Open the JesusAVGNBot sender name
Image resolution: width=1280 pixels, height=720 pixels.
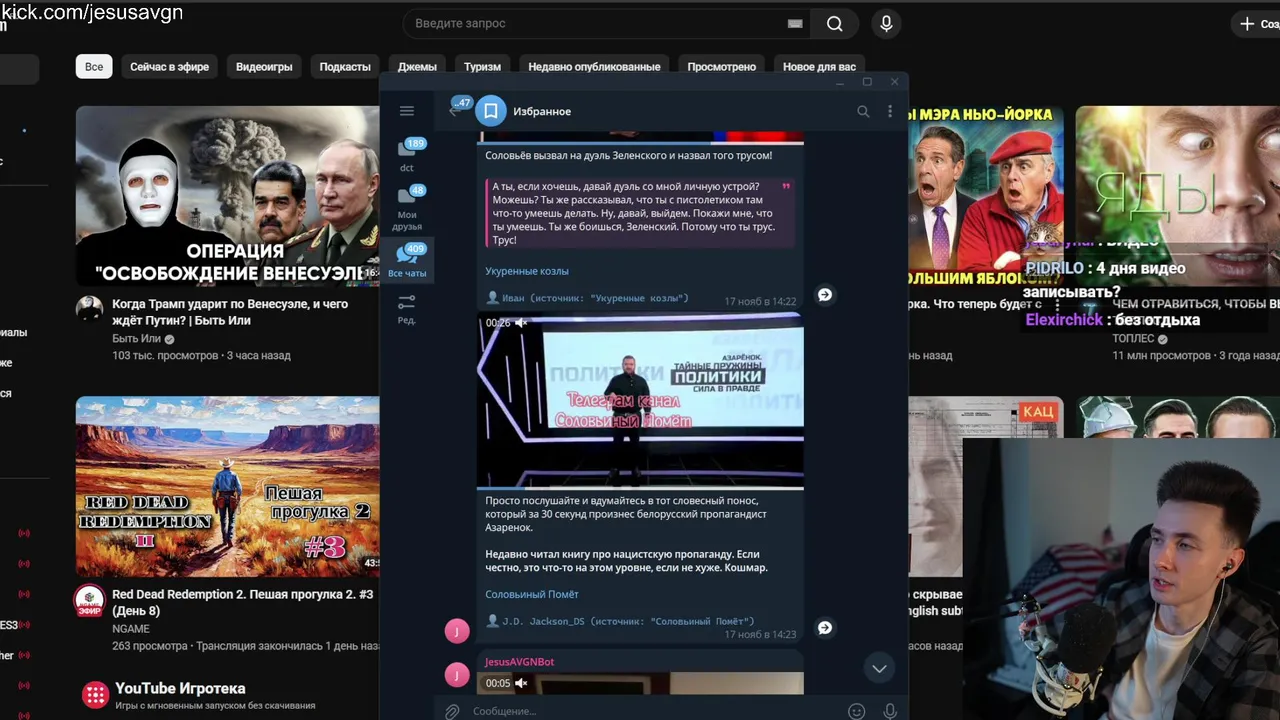click(x=519, y=661)
